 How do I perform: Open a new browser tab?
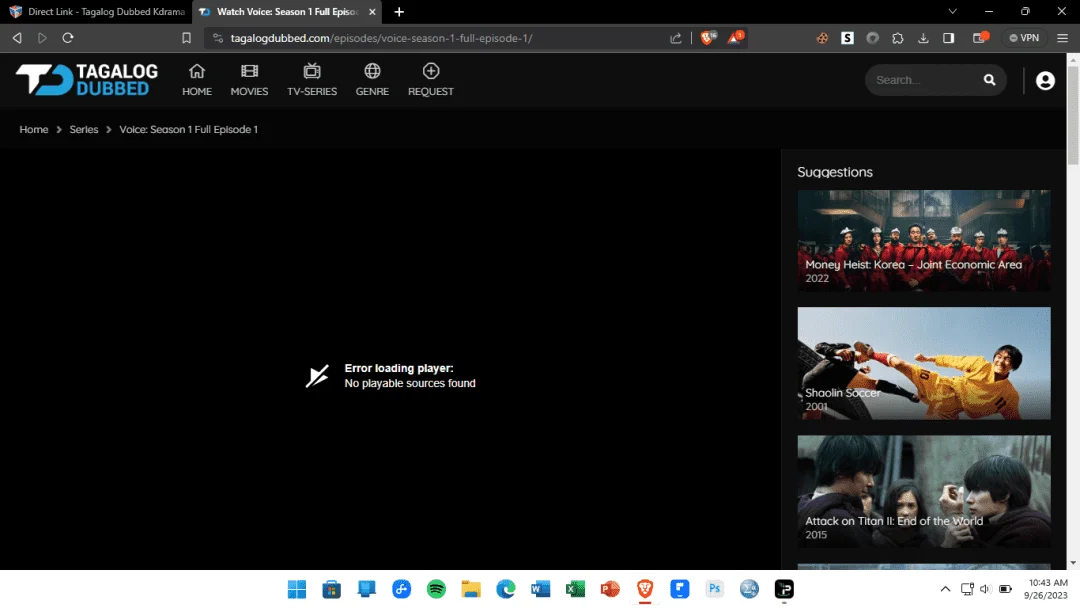[399, 12]
